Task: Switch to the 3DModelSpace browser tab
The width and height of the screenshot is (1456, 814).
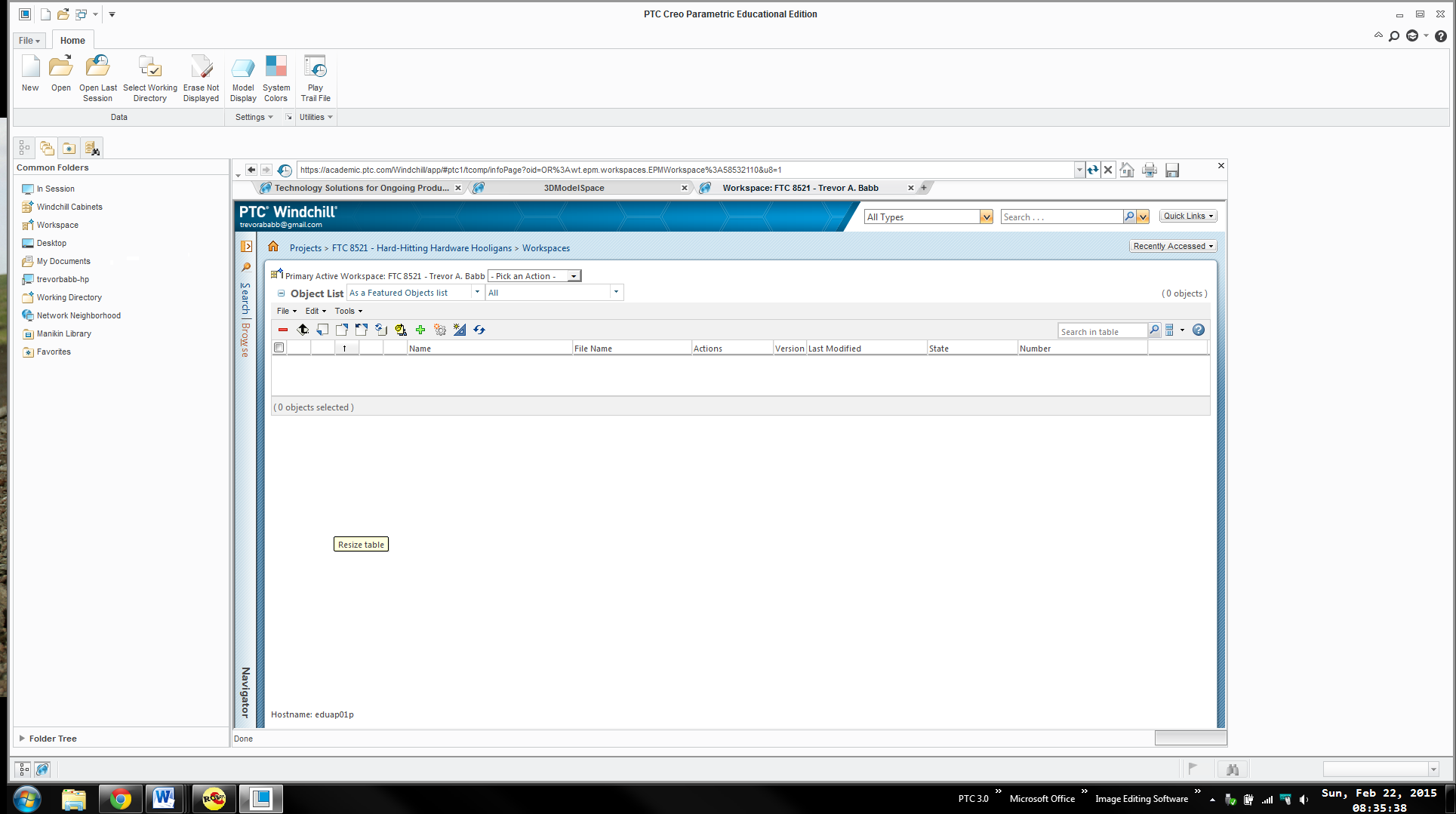Action: 574,188
